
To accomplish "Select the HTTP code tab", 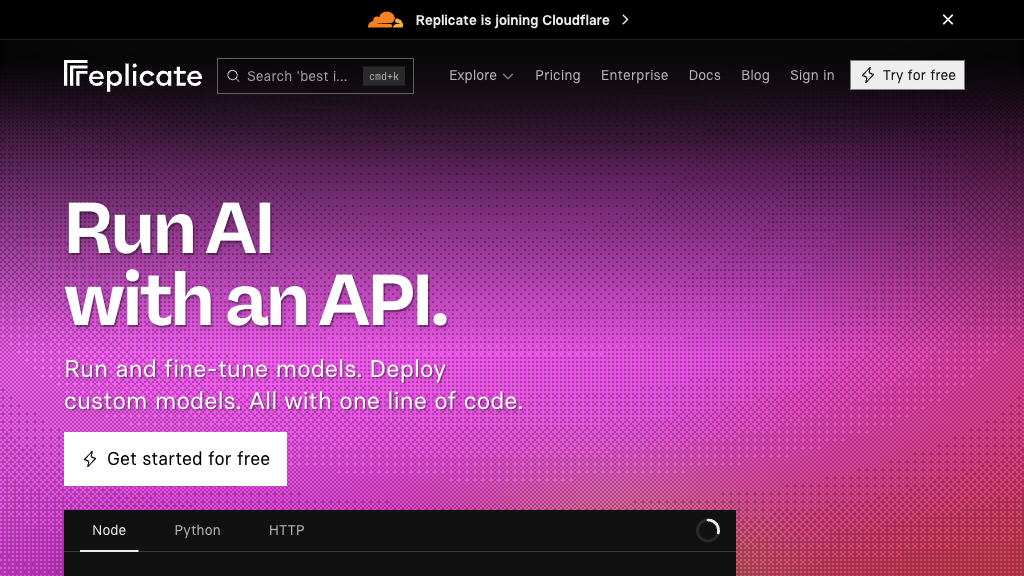I will [286, 530].
